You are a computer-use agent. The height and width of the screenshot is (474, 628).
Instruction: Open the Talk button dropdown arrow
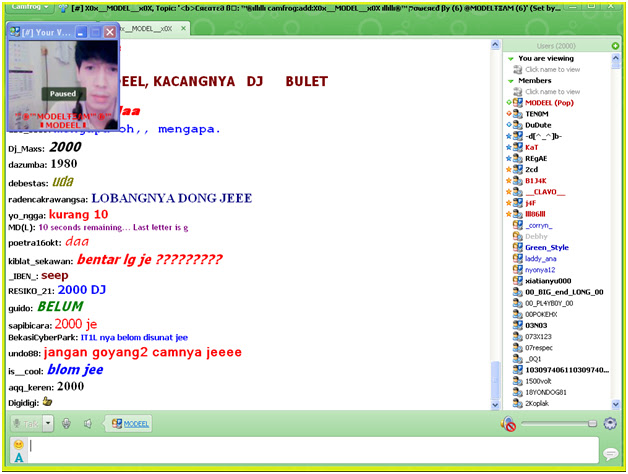[x=48, y=424]
